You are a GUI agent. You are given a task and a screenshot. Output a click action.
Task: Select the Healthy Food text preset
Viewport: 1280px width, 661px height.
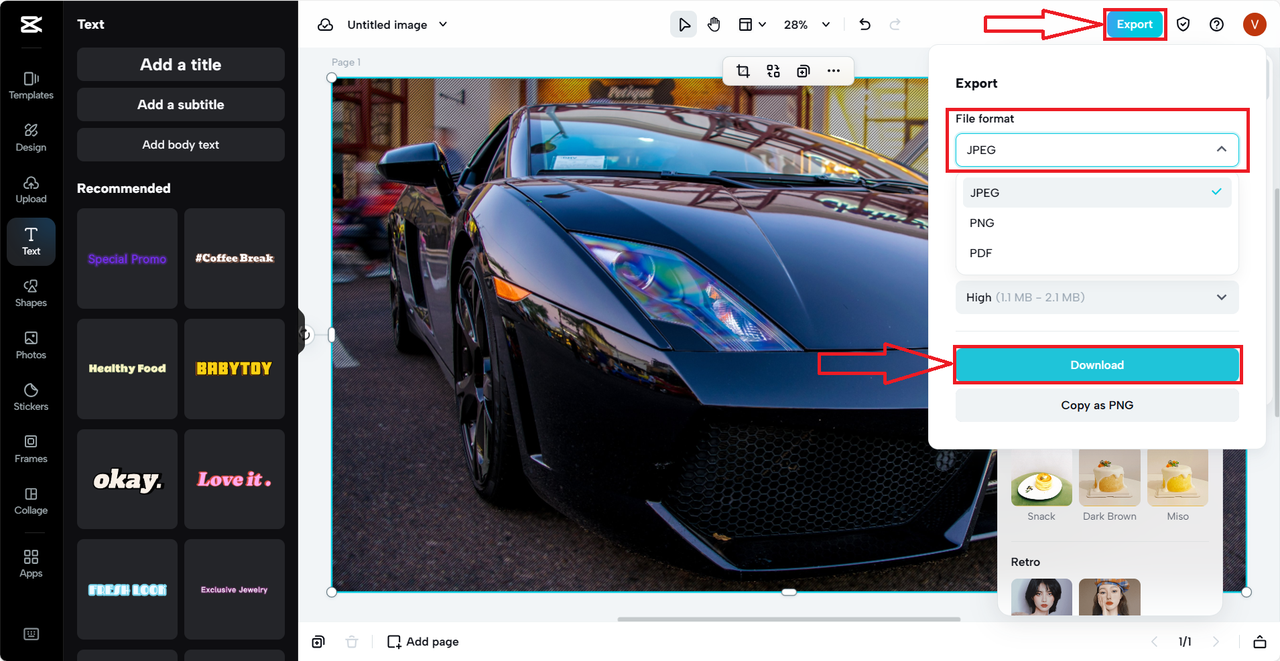[x=127, y=369]
